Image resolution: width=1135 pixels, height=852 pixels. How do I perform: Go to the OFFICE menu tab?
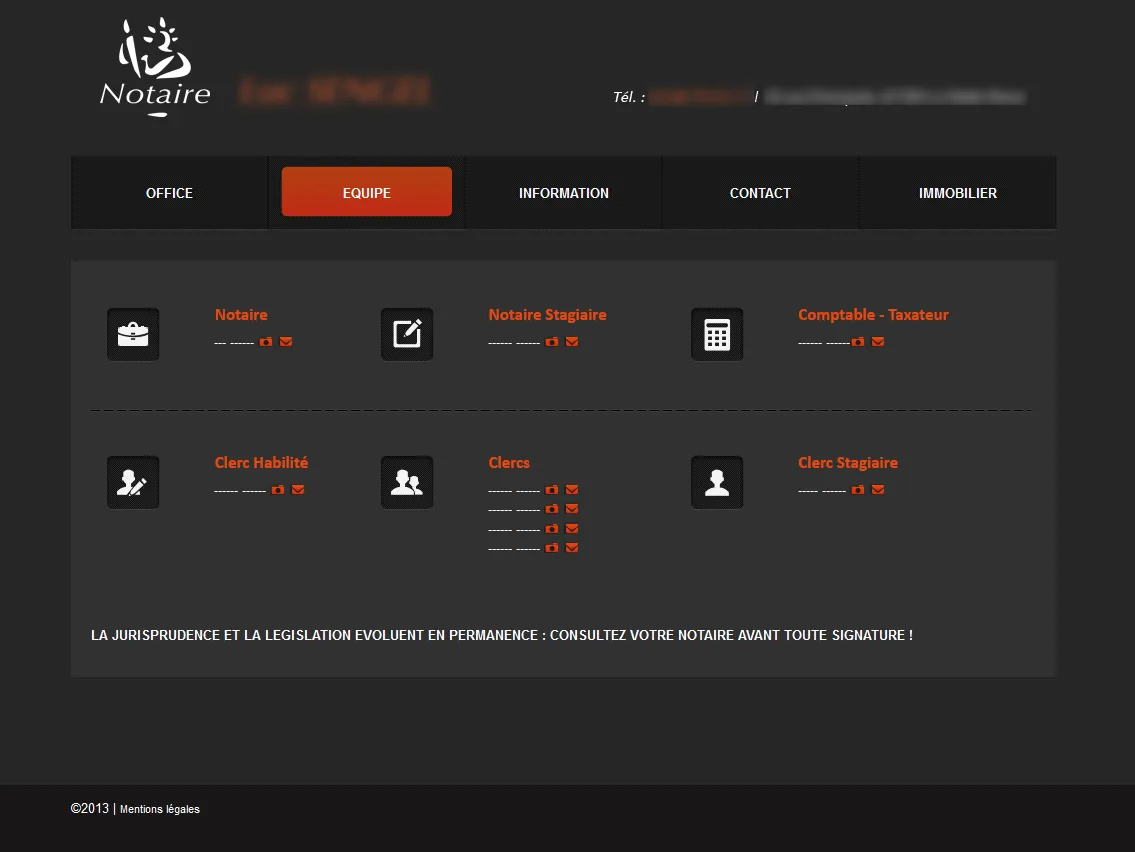click(x=169, y=193)
